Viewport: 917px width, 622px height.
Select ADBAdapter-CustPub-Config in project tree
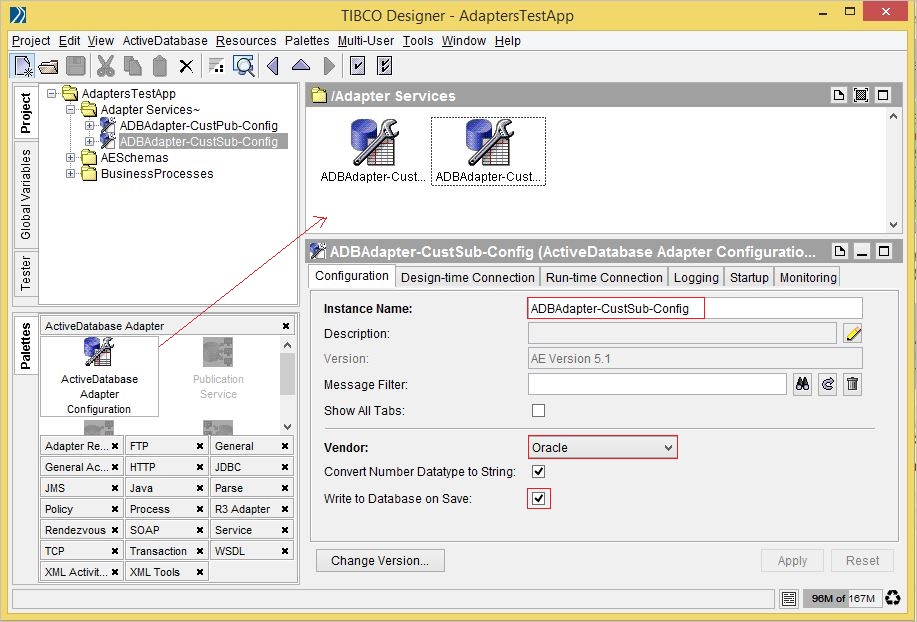198,126
